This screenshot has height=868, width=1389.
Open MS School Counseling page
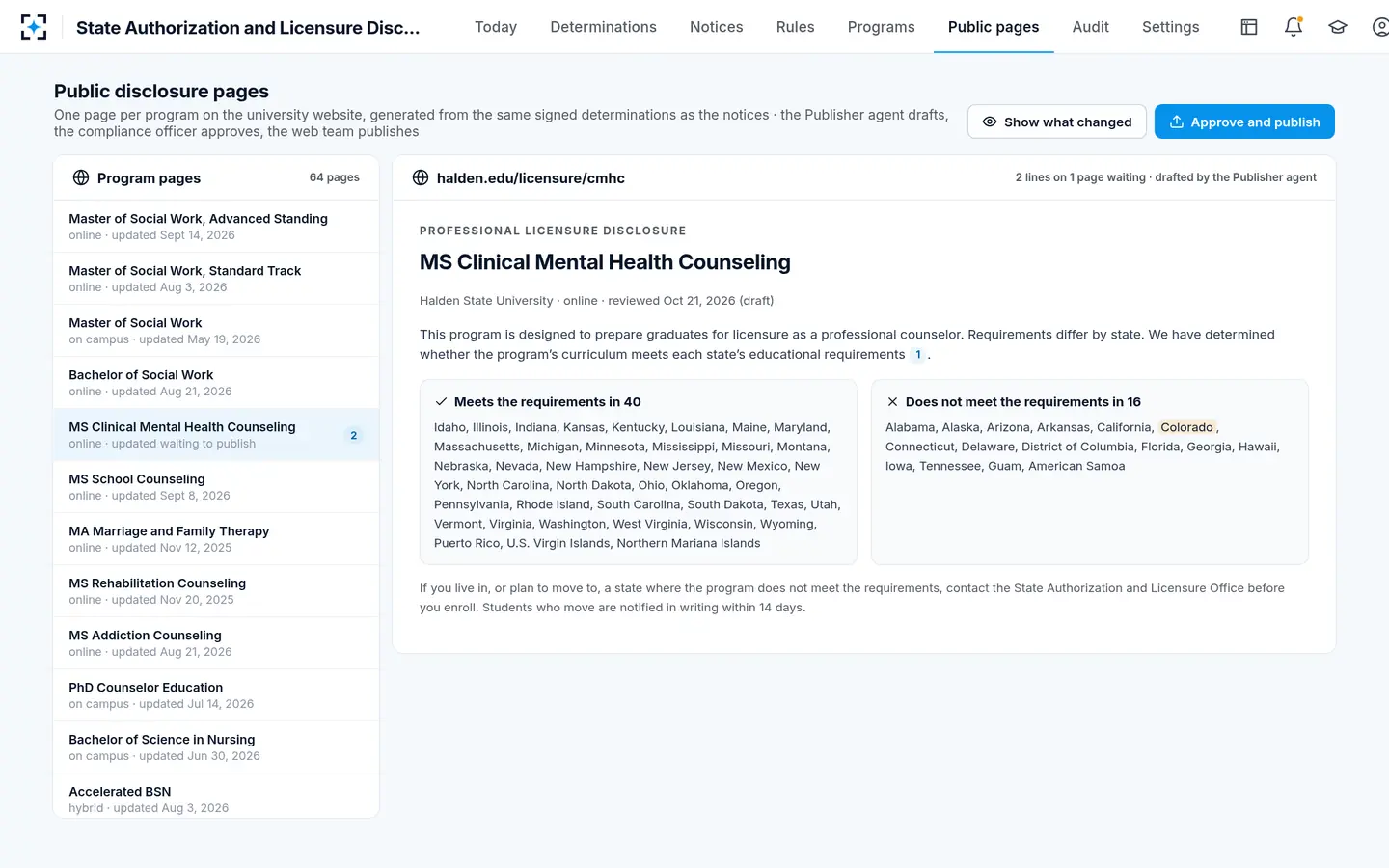pyautogui.click(x=216, y=487)
